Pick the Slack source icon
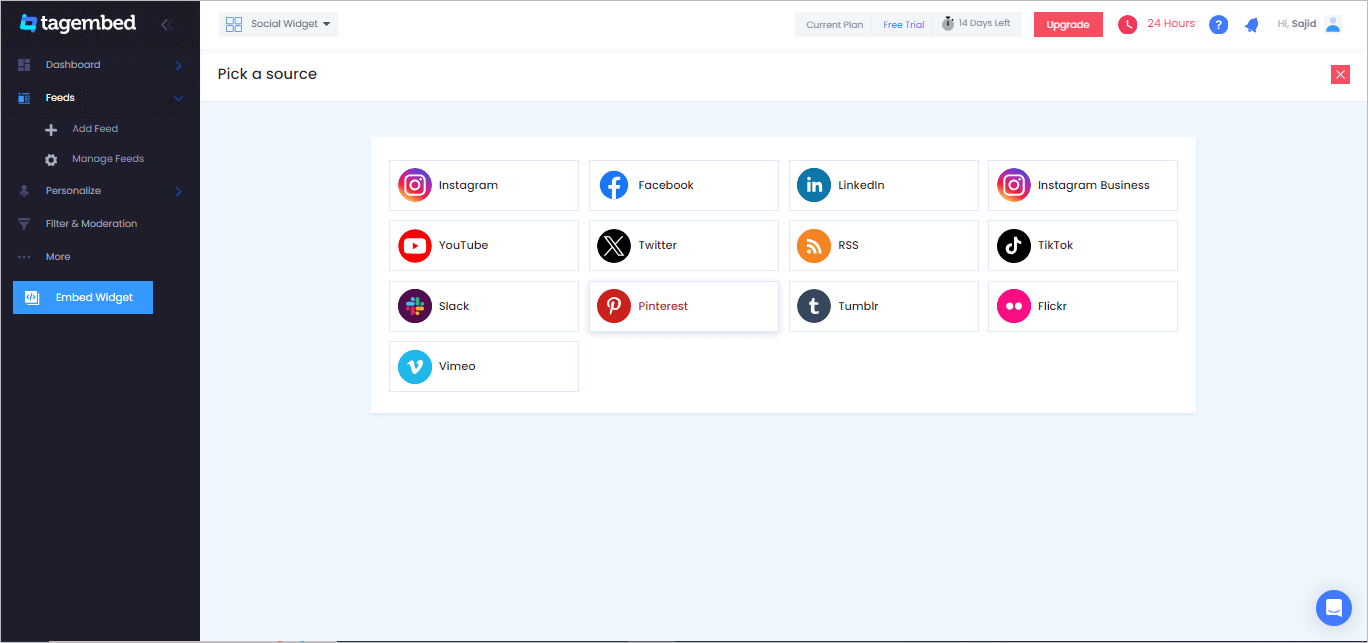 [415, 306]
